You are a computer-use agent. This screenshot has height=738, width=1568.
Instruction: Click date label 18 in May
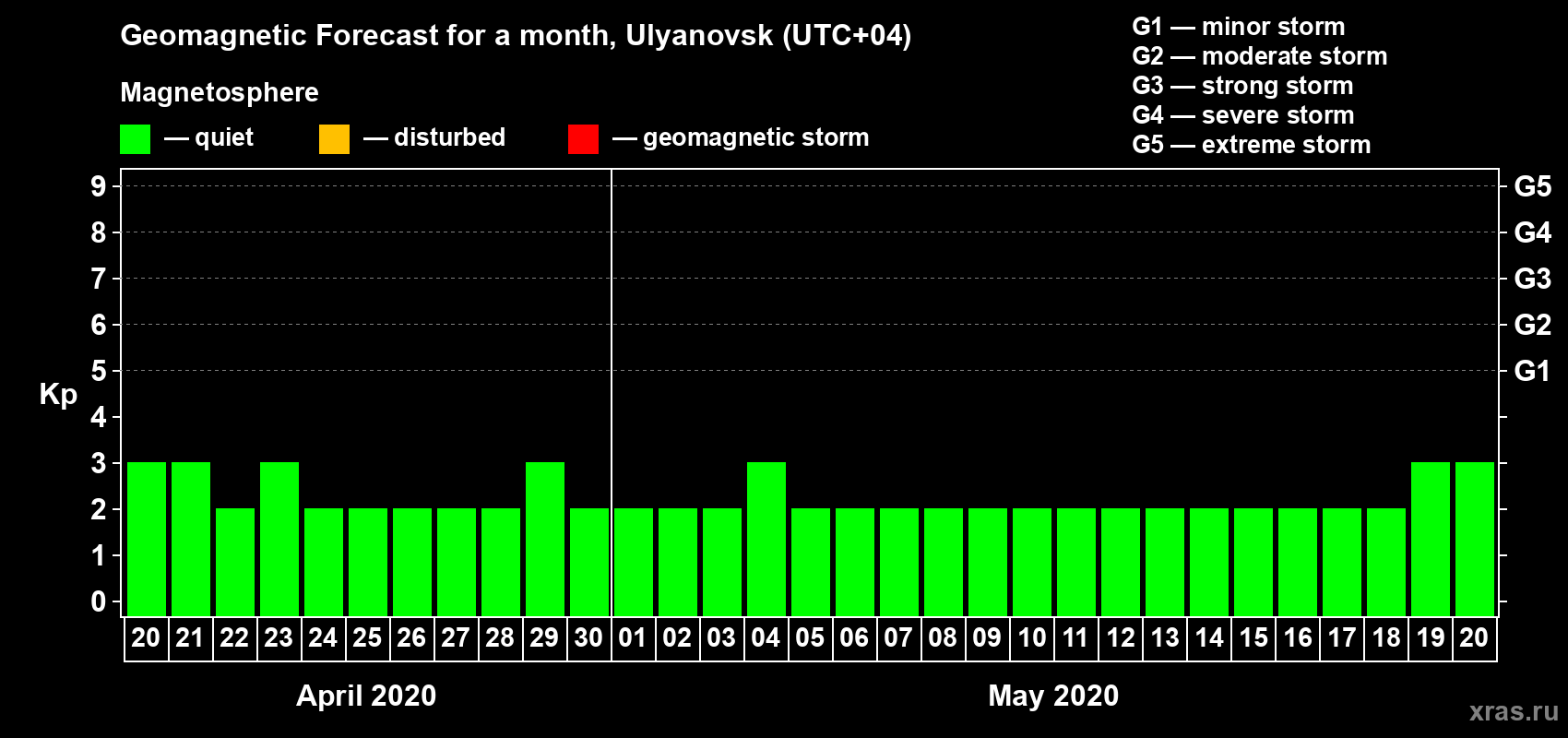(x=1386, y=637)
